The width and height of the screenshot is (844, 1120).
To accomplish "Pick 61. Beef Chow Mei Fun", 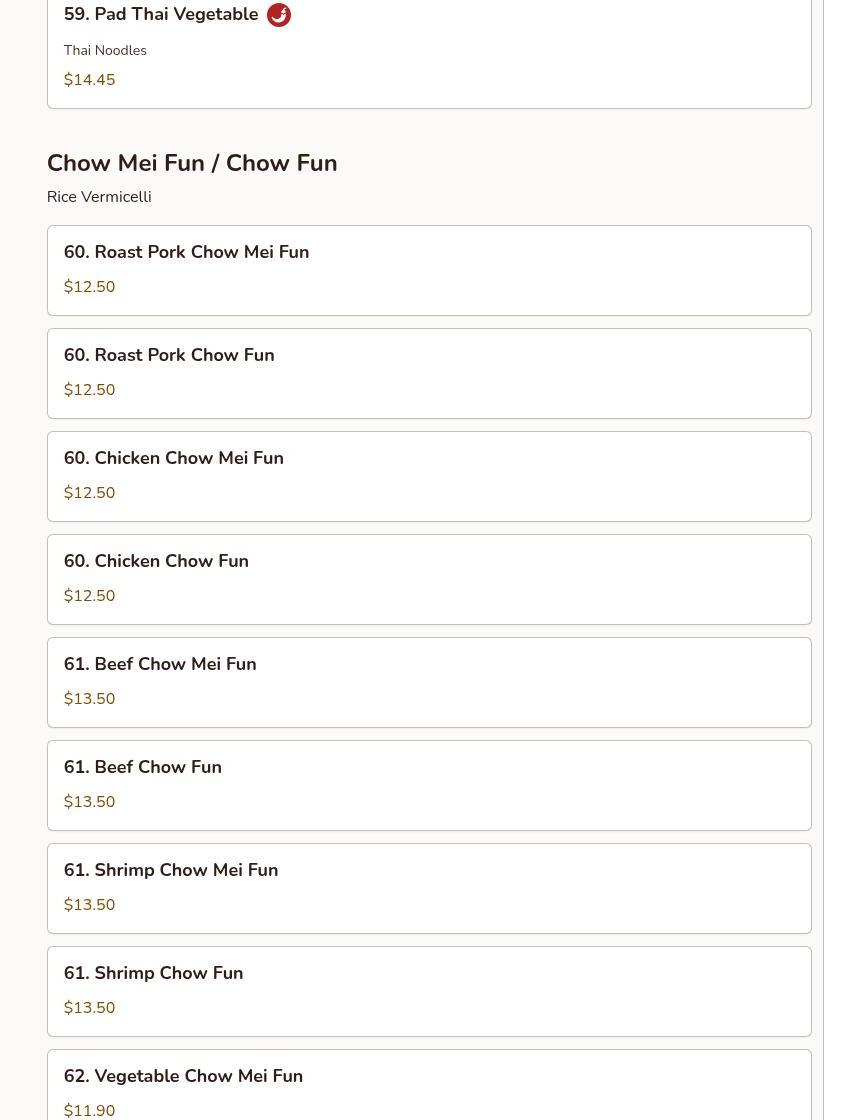I will pyautogui.click(x=429, y=682).
